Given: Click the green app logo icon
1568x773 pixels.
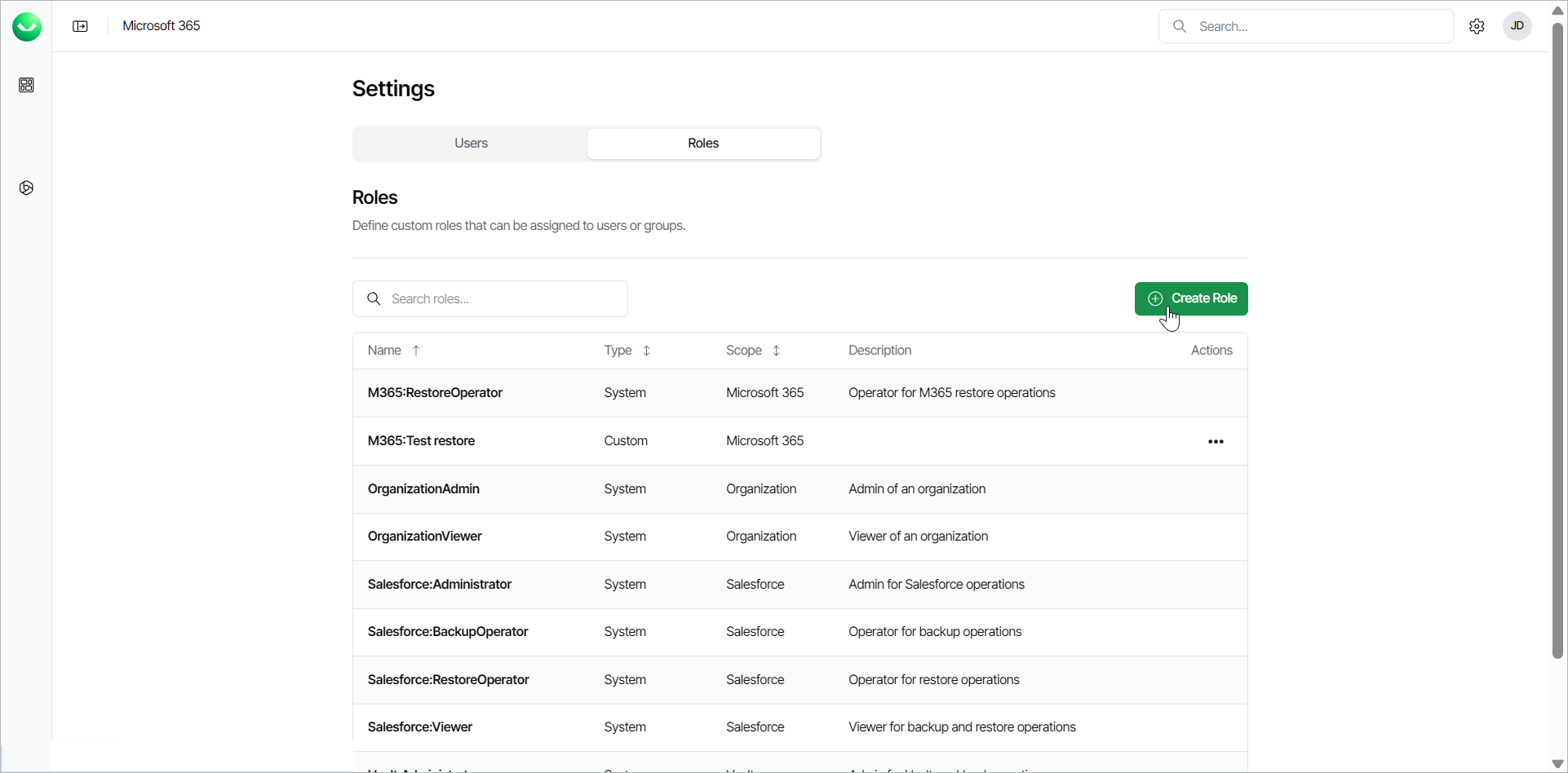Looking at the screenshot, I should 27,27.
